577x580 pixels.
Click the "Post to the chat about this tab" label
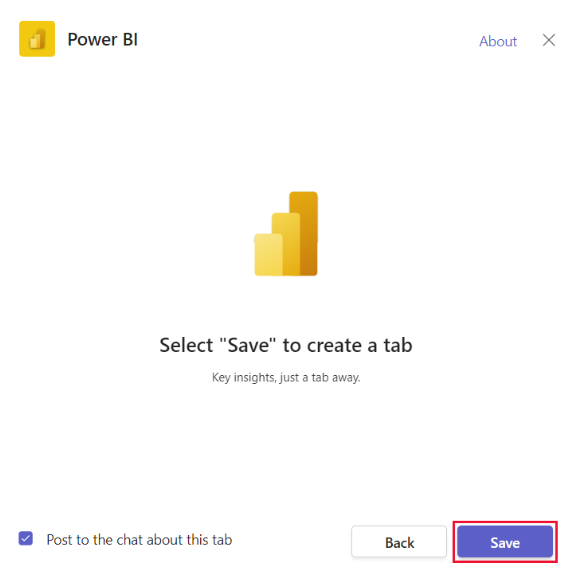pyautogui.click(x=139, y=540)
